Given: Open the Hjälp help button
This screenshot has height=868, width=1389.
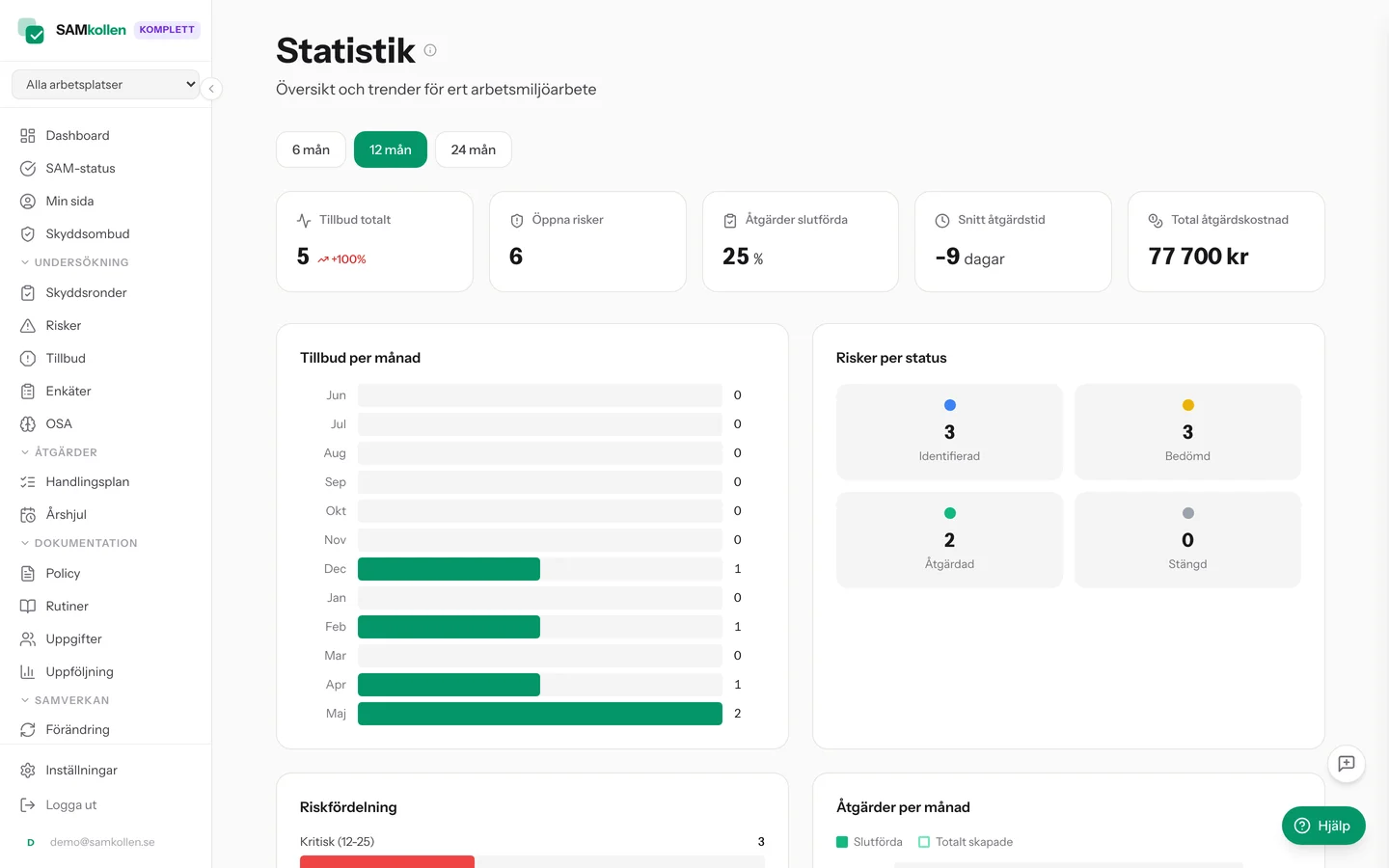Looking at the screenshot, I should (x=1323, y=826).
